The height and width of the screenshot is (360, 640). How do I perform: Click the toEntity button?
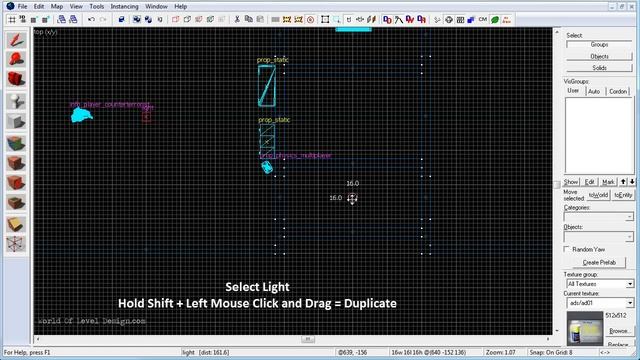(623, 195)
